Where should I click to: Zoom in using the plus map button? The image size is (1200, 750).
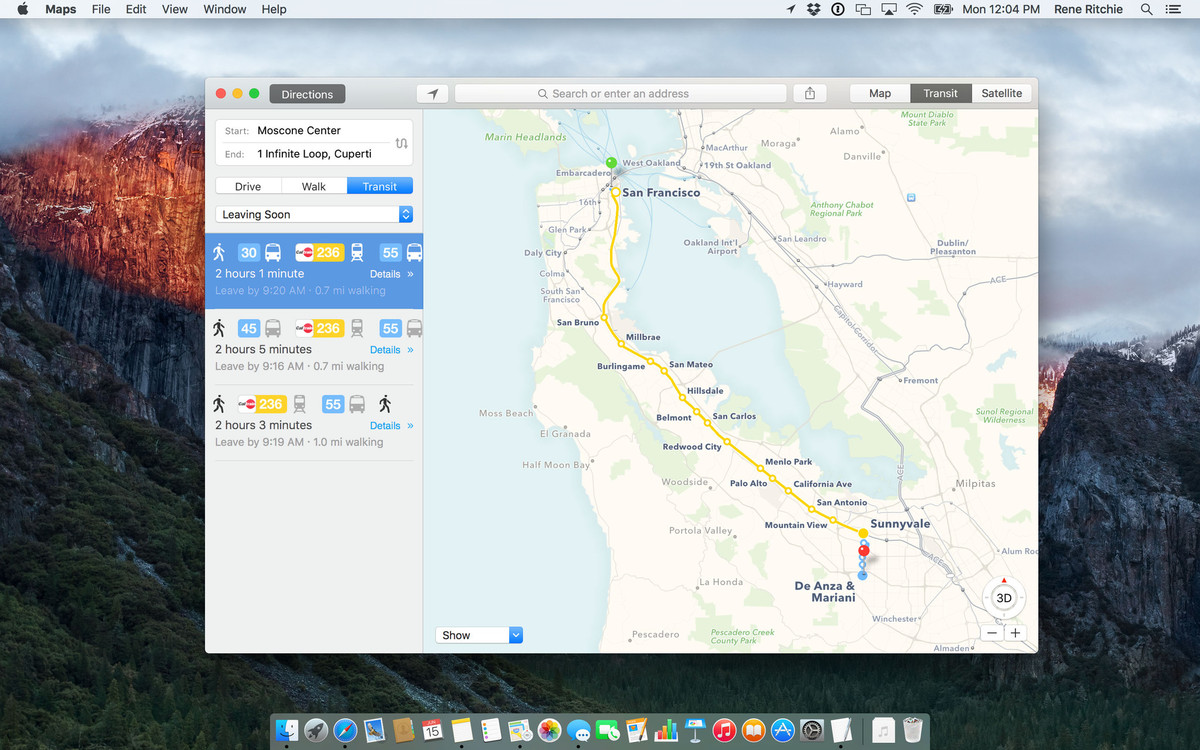[1015, 633]
